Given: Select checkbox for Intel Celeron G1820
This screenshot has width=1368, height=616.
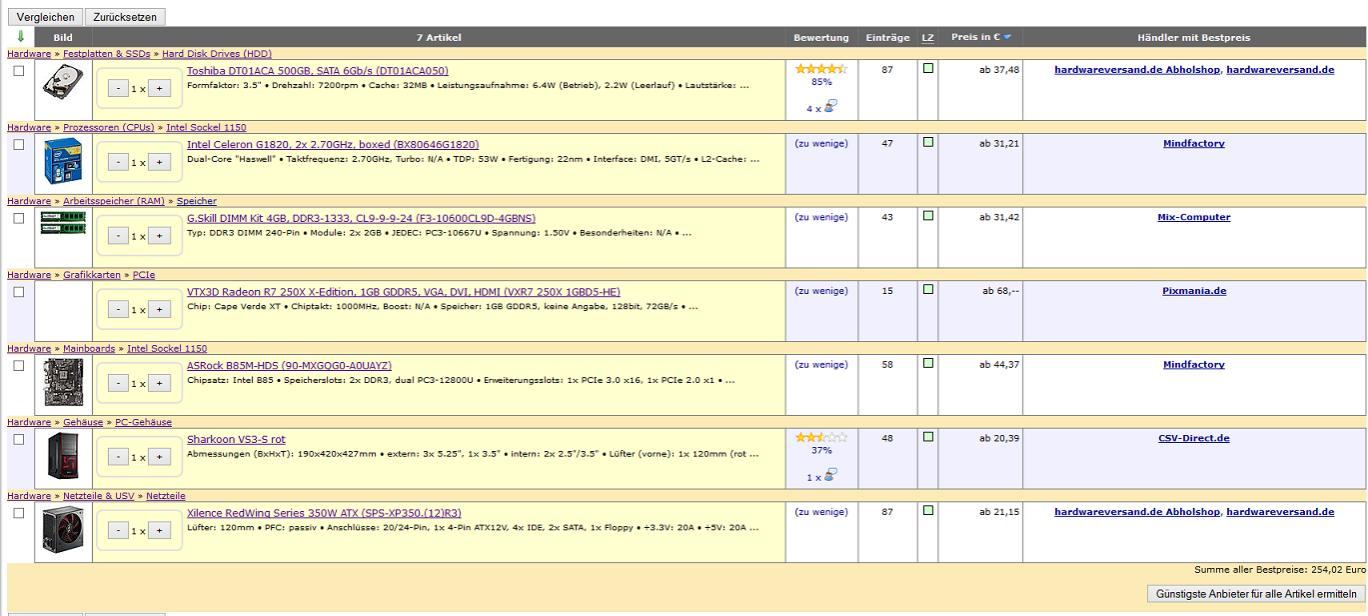Looking at the screenshot, I should [x=18, y=144].
